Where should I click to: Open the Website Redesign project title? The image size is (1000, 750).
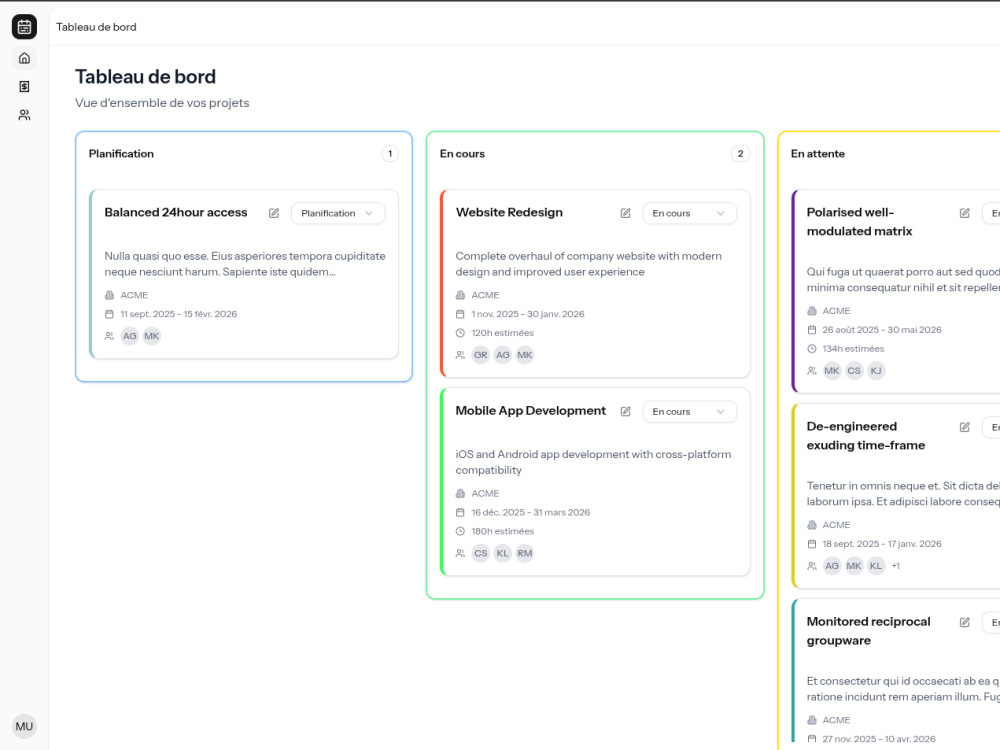pyautogui.click(x=509, y=212)
